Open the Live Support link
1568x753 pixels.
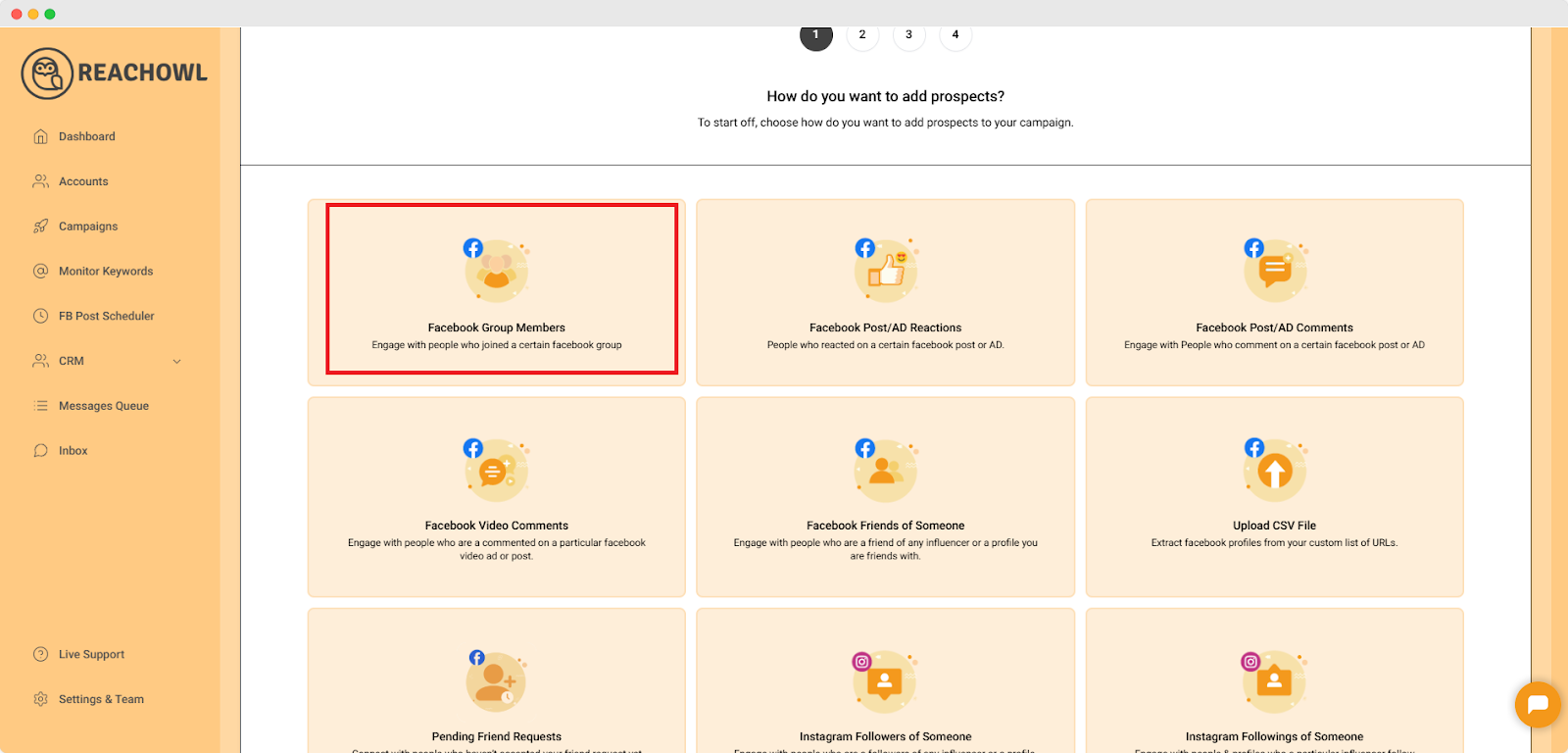(x=91, y=654)
